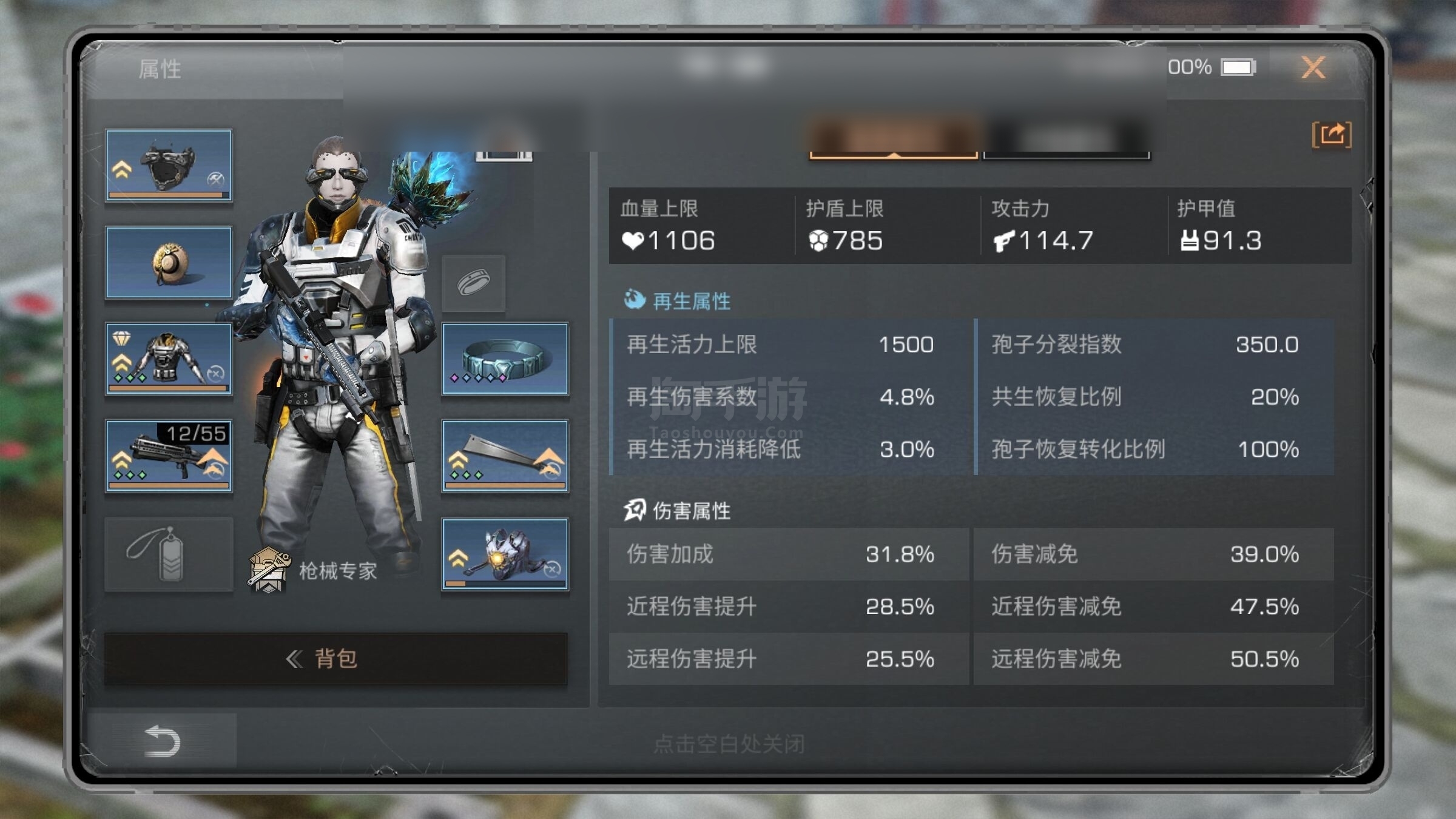The image size is (1456, 819).
Task: Select the body armor equipment slot
Action: tap(169, 359)
